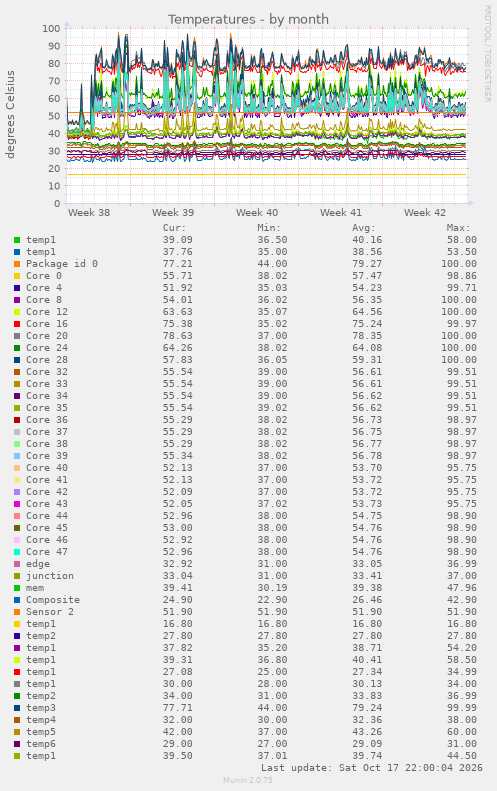Select the Core 36 legend entry

(x=47, y=420)
